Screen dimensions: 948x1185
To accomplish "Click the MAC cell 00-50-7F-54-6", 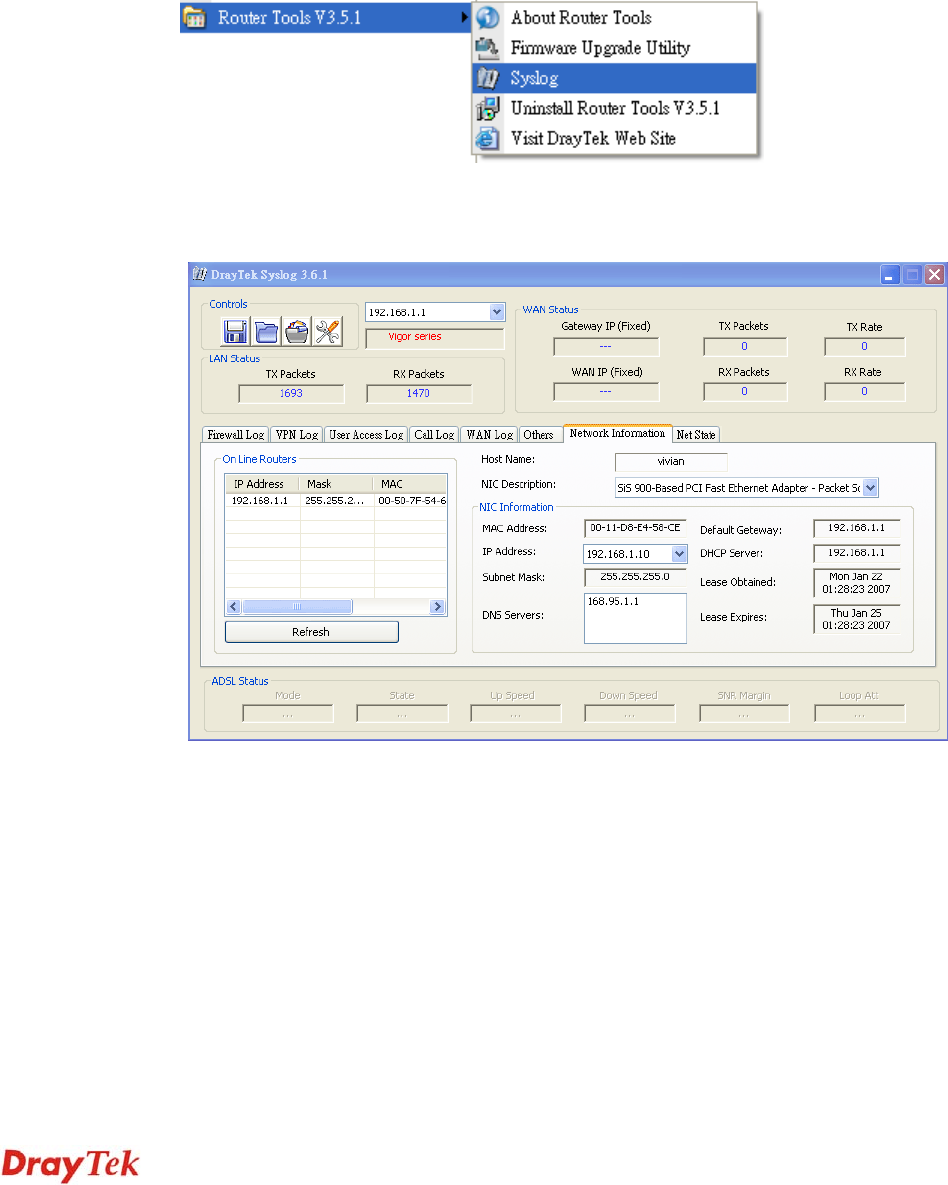I will (x=411, y=500).
